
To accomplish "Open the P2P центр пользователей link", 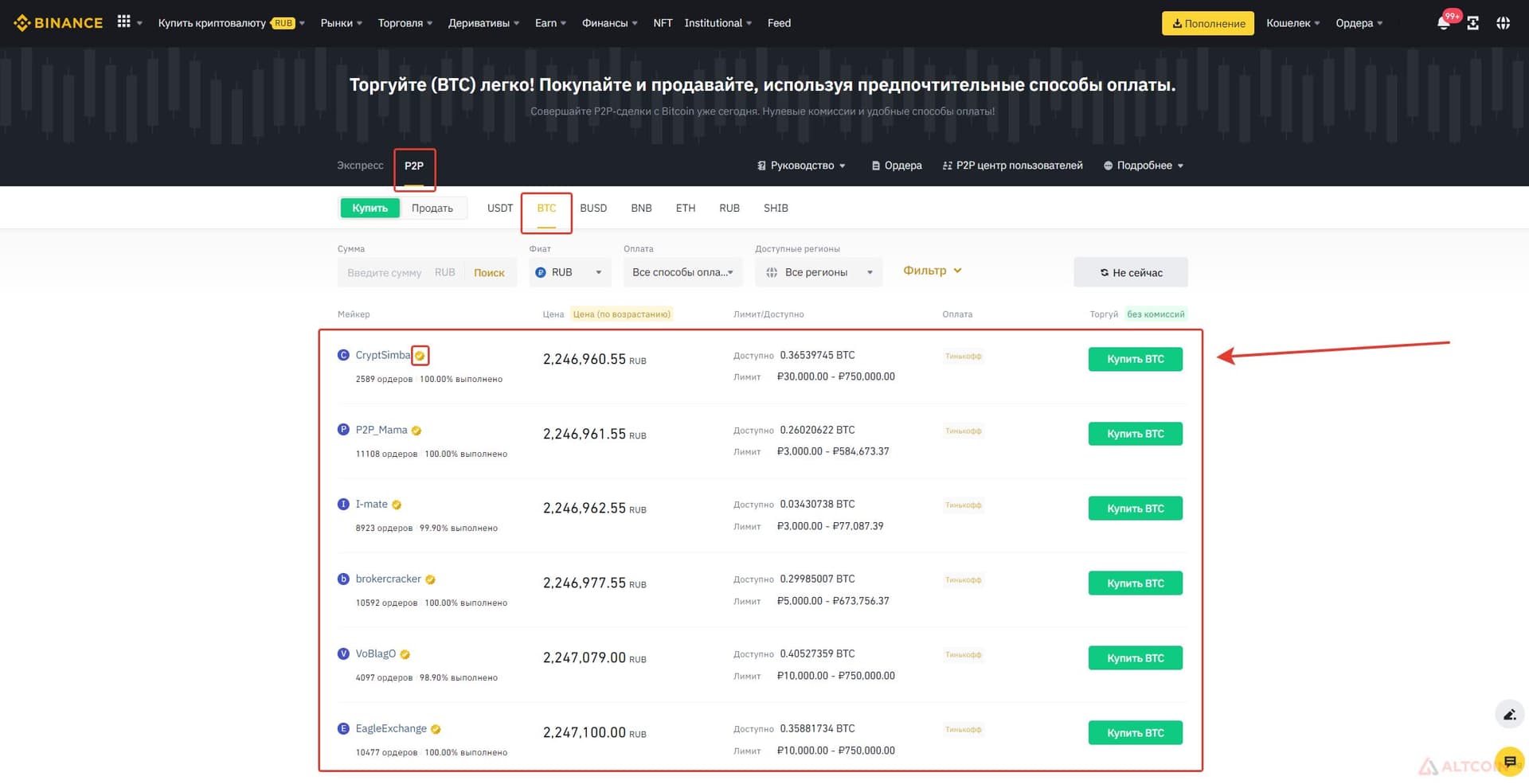I will point(1012,166).
